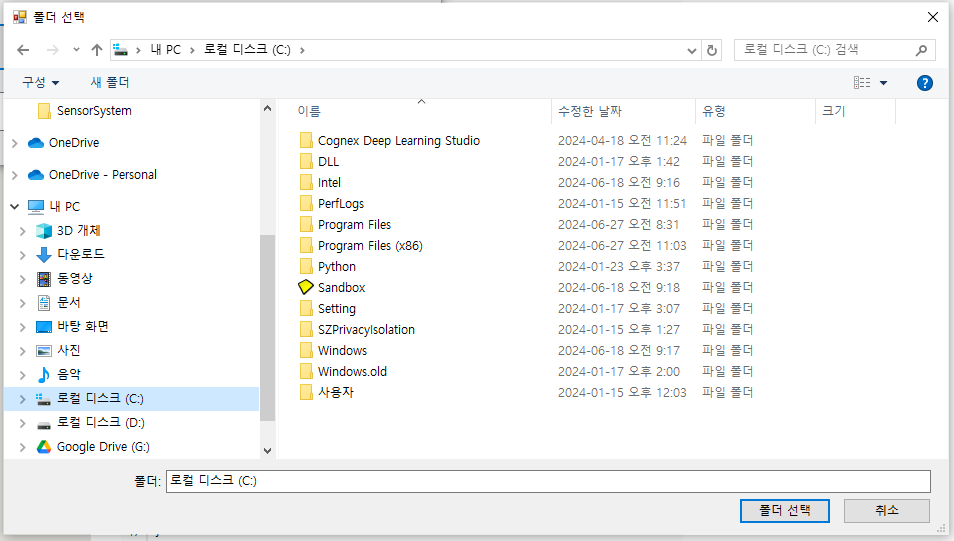Viewport: 954px width, 541px height.
Task: Refresh the current folder listing
Action: [x=712, y=51]
